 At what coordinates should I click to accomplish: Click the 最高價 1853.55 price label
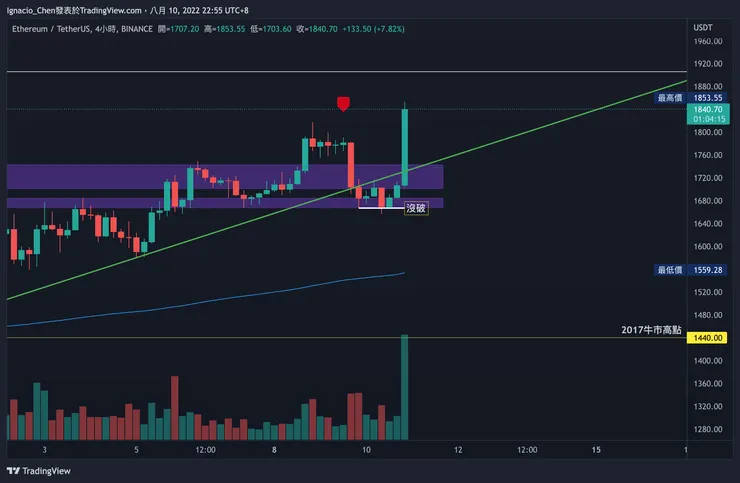pos(690,98)
